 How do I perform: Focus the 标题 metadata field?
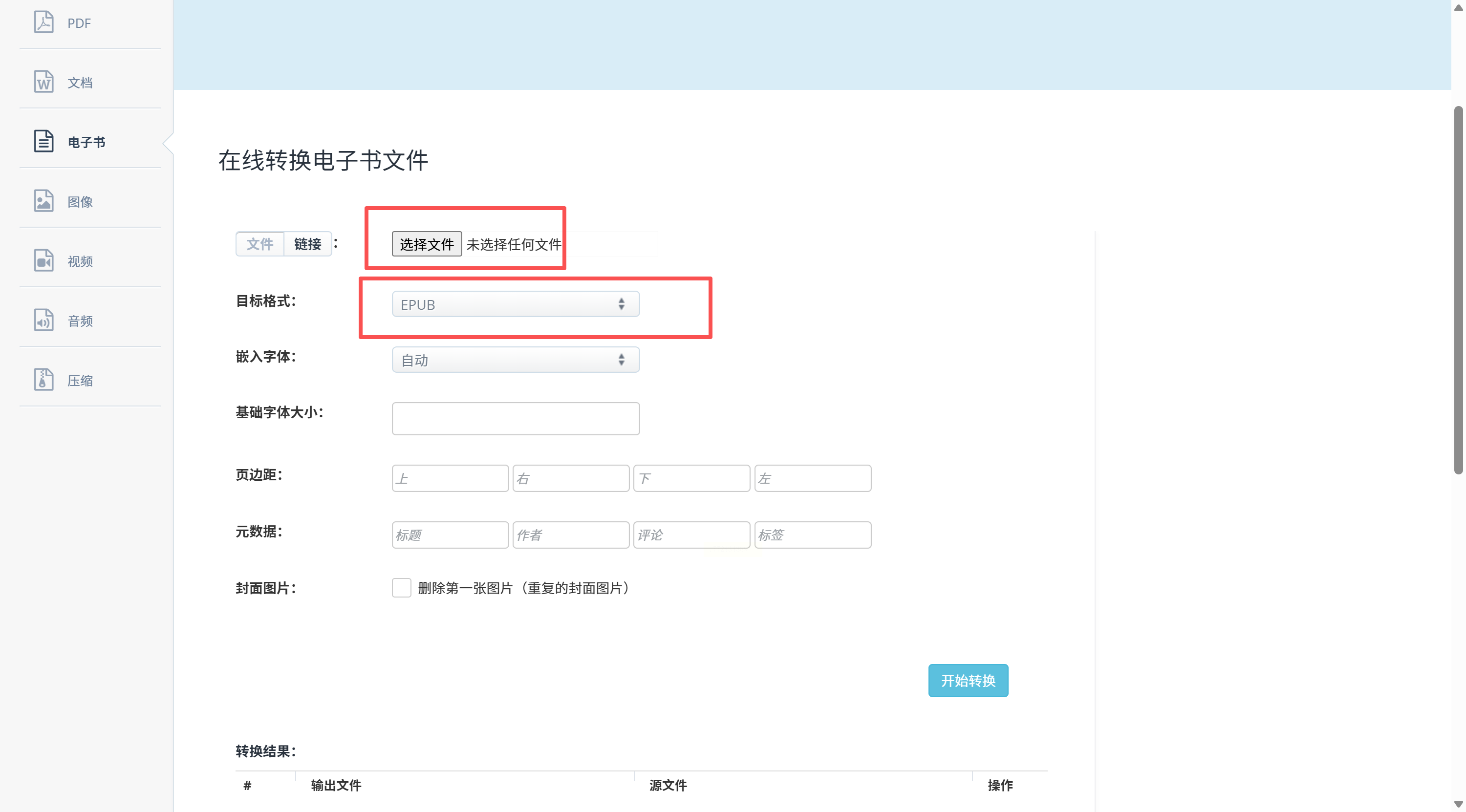tap(450, 534)
